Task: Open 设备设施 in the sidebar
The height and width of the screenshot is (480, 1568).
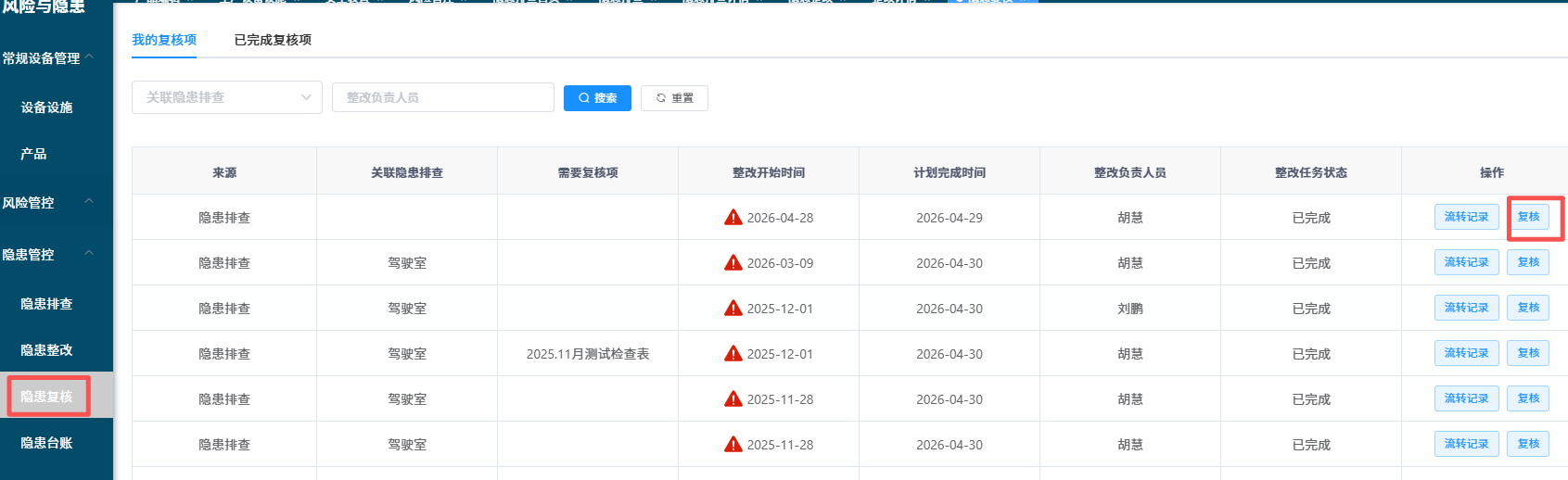Action: click(46, 107)
